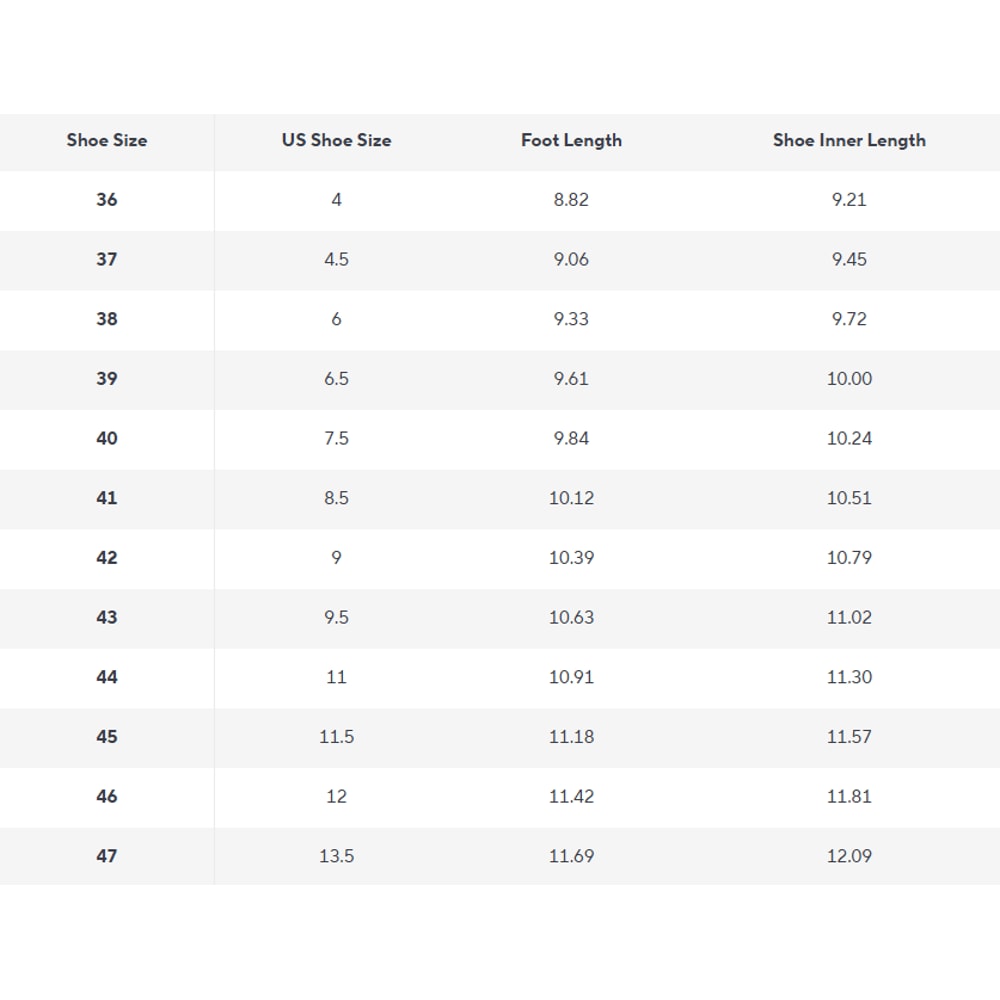Select shoe size 36 row label
The height and width of the screenshot is (1000, 1000).
click(107, 200)
